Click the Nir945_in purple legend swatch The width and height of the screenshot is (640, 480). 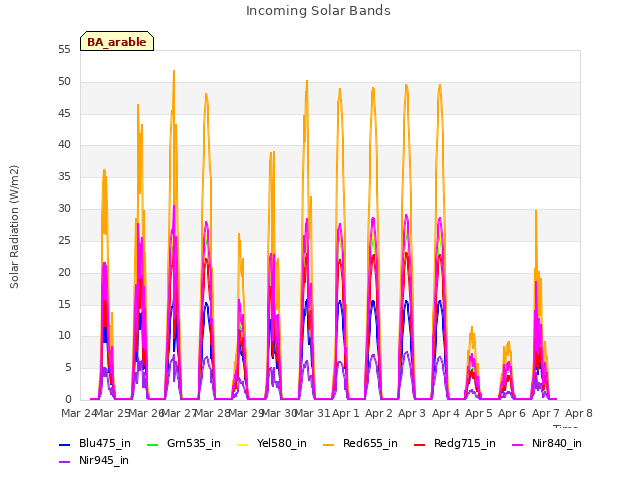(x=64, y=462)
